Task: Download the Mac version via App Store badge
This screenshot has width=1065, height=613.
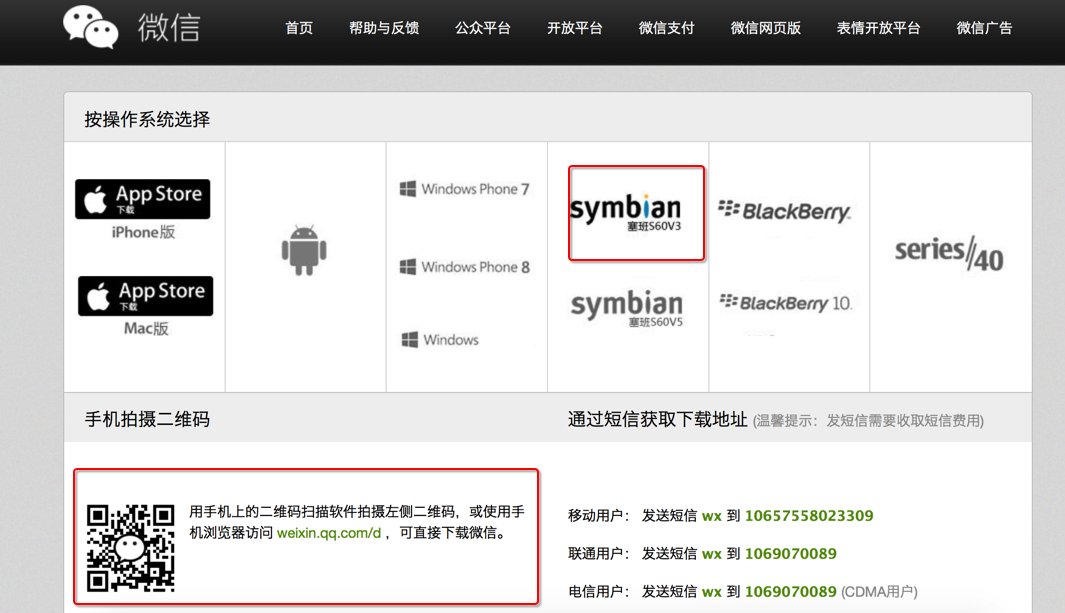Action: [145, 296]
